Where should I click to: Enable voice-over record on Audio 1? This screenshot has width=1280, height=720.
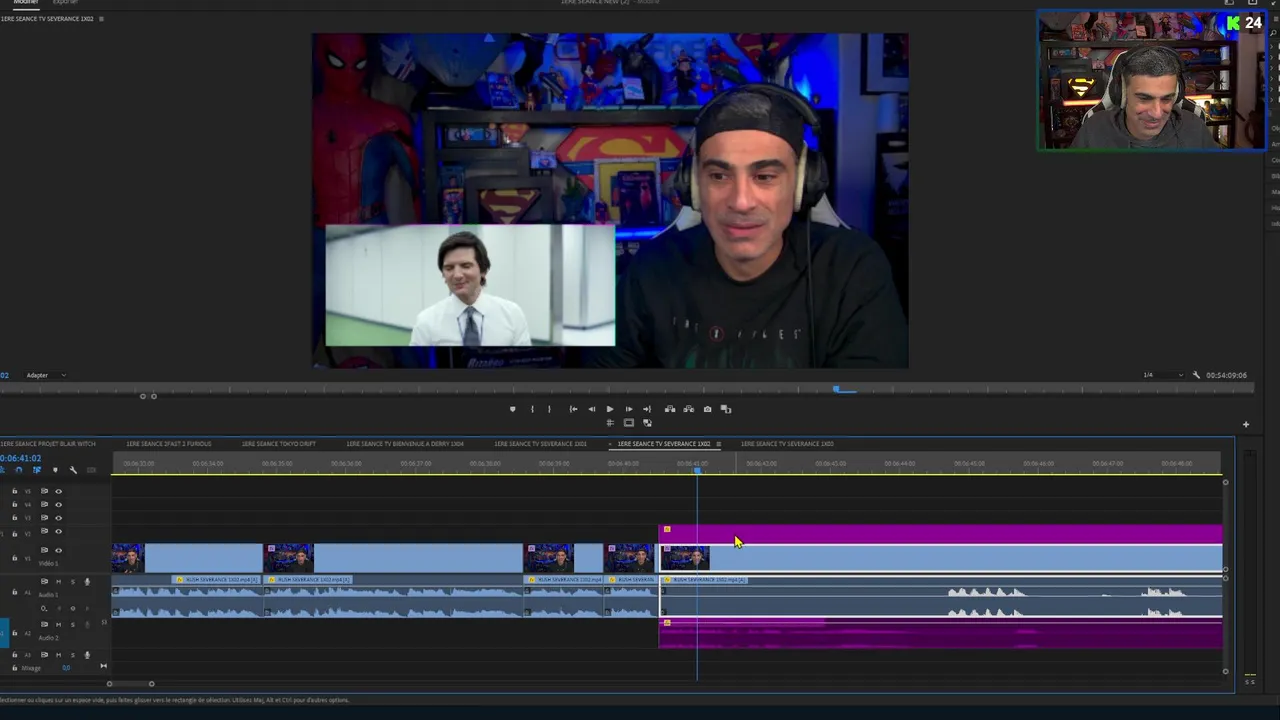(87, 582)
